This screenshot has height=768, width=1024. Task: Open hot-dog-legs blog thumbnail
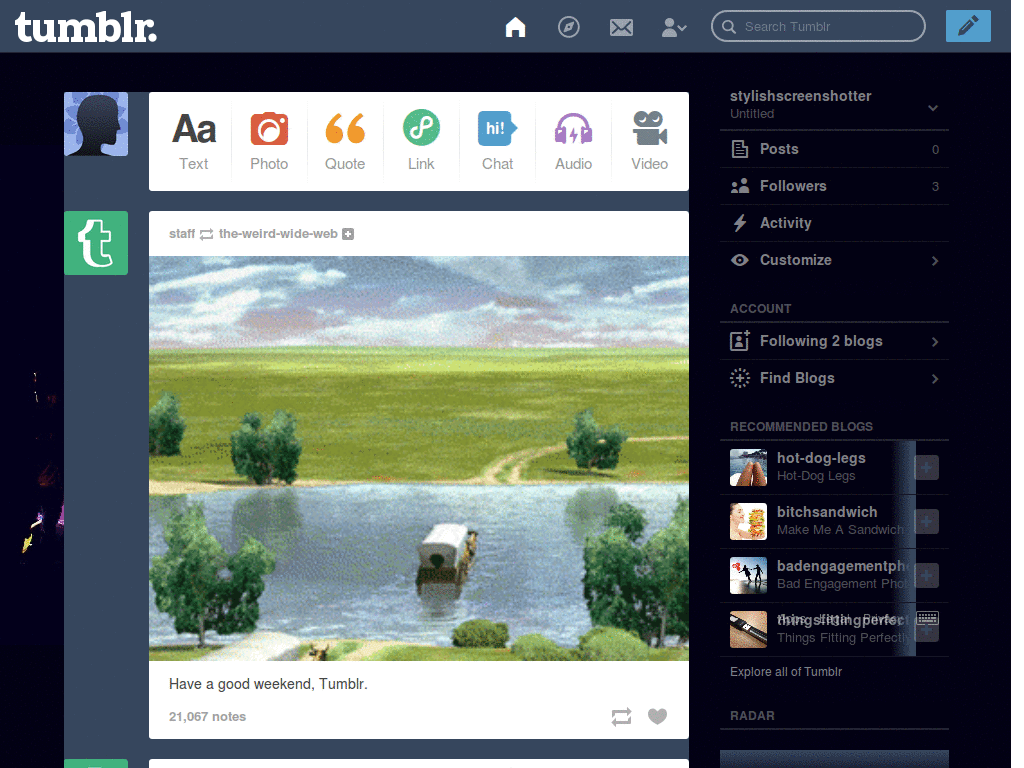click(748, 468)
